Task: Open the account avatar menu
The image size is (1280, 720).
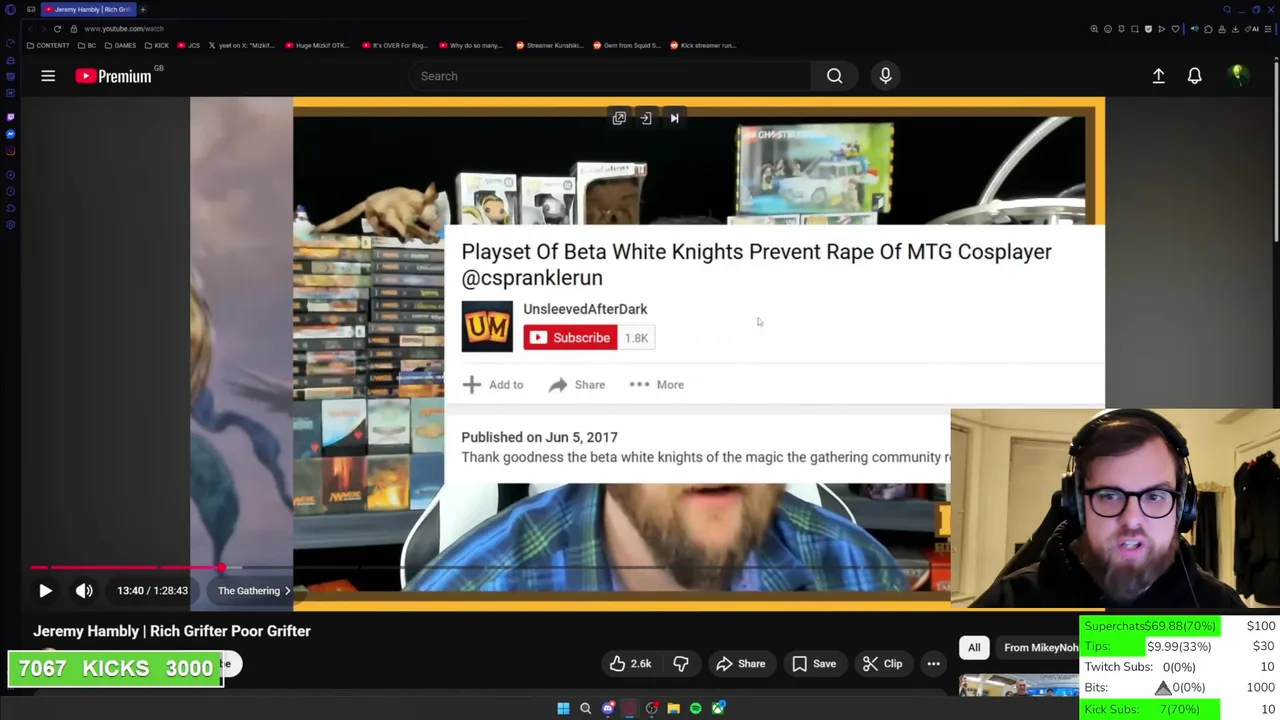Action: click(1237, 75)
